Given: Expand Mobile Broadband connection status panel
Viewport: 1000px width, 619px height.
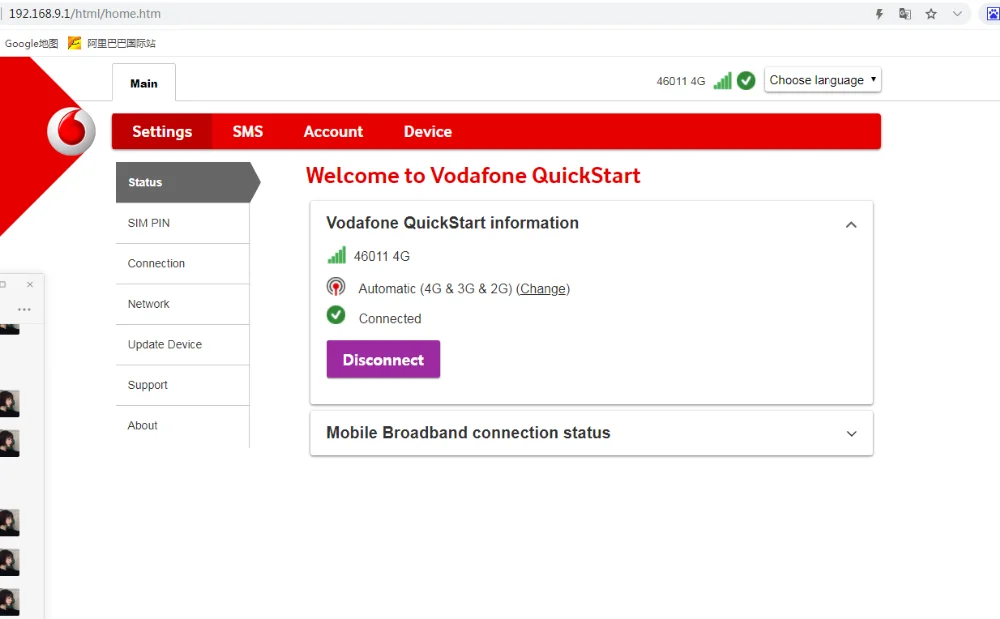Looking at the screenshot, I should pos(851,433).
